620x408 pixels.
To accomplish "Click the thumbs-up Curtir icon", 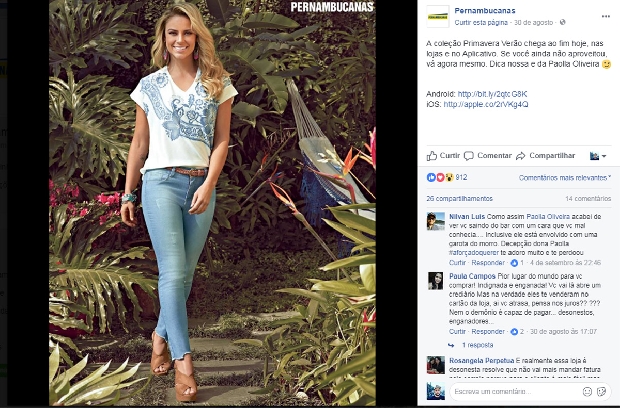I will pyautogui.click(x=432, y=156).
